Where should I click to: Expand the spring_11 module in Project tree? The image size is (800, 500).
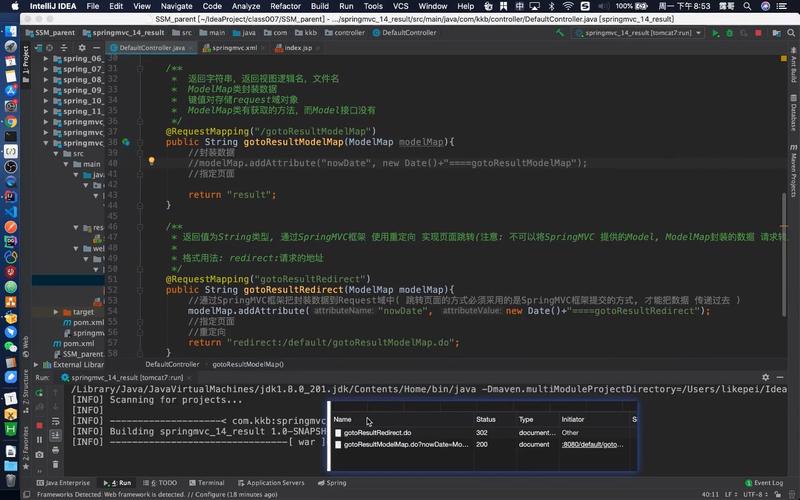[46, 111]
